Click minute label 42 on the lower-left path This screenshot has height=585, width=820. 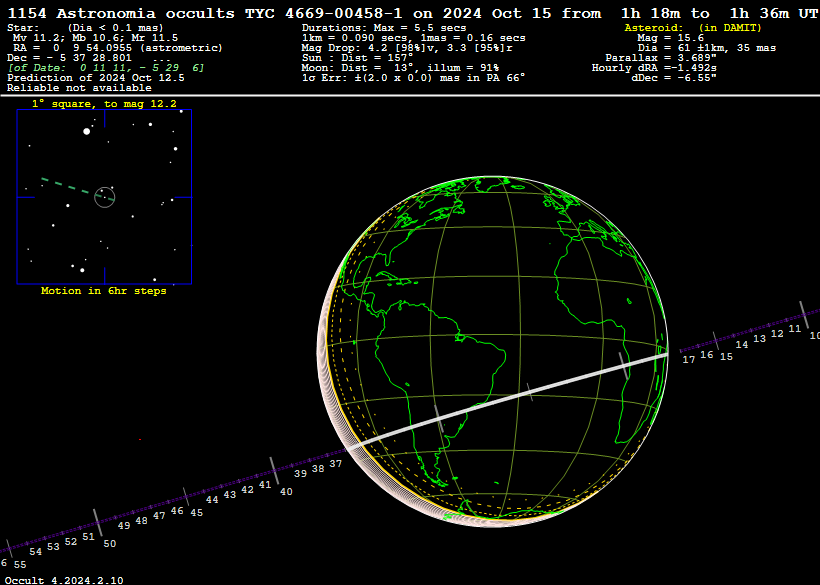pos(247,490)
